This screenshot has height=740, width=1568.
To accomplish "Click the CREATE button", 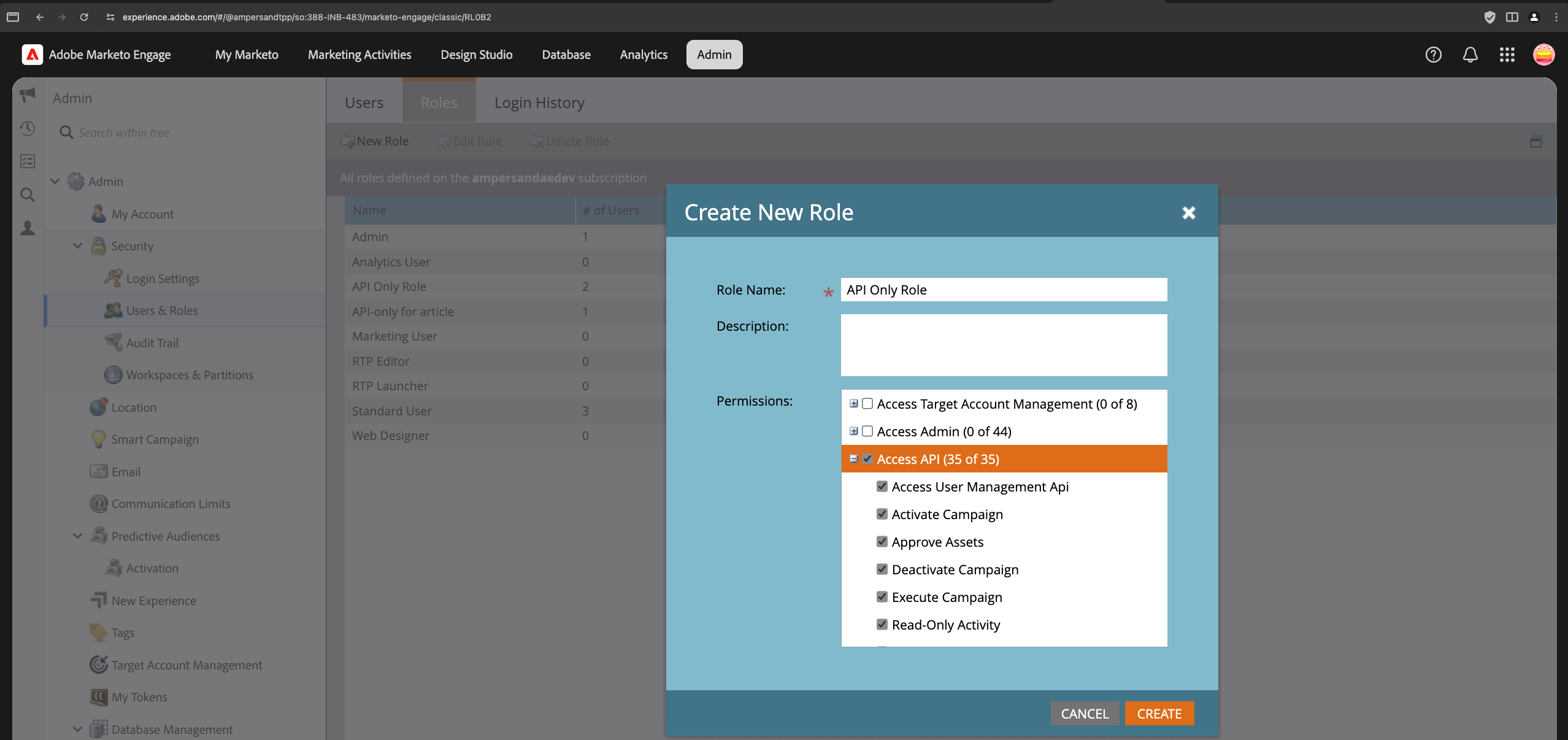I will 1159,714.
